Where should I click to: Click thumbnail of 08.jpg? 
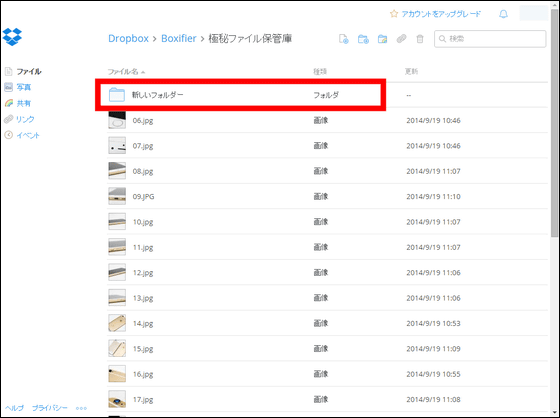(117, 171)
